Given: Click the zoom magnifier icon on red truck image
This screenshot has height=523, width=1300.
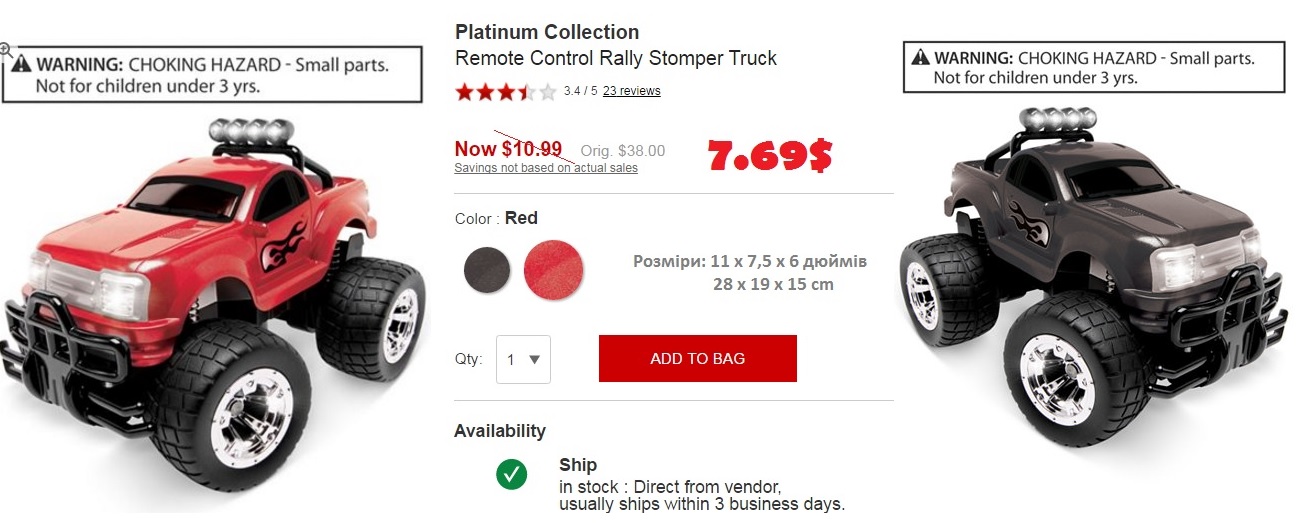Looking at the screenshot, I should [6, 48].
